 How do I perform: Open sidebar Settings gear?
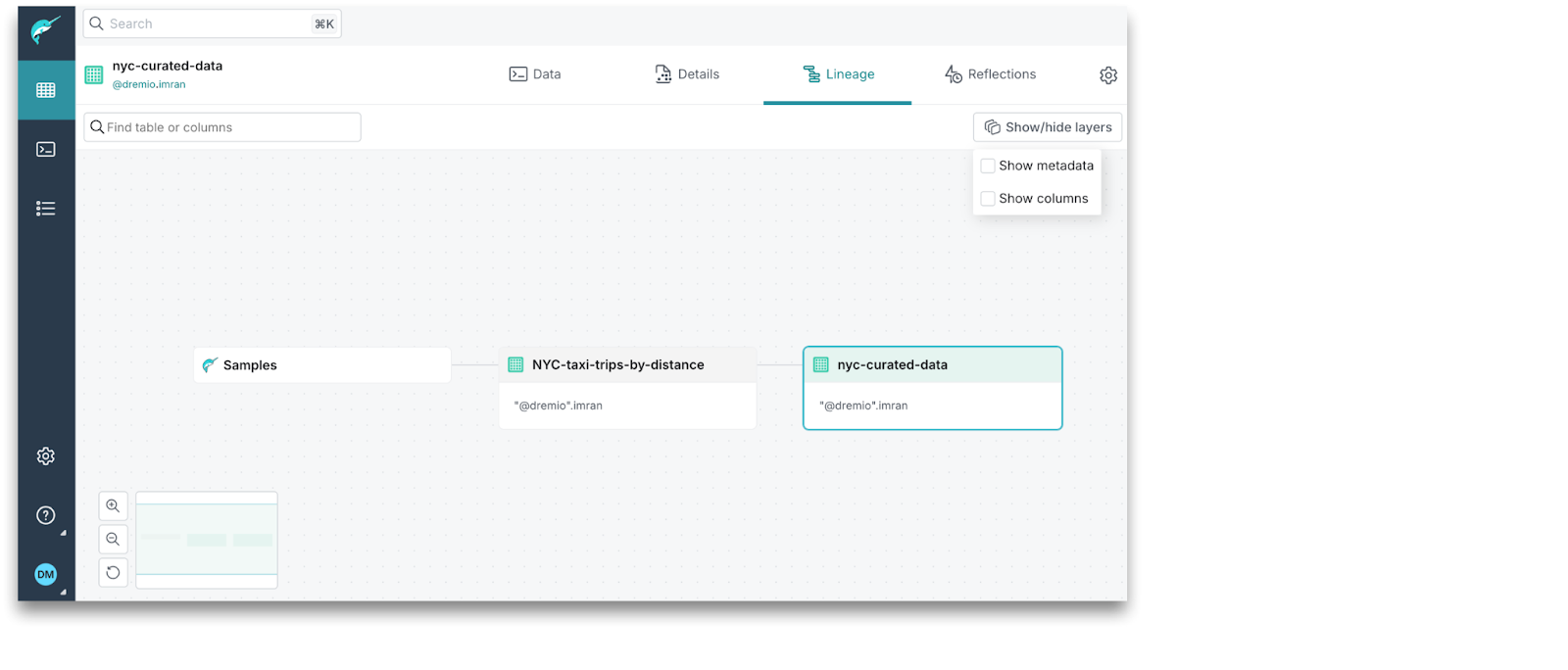tap(46, 456)
